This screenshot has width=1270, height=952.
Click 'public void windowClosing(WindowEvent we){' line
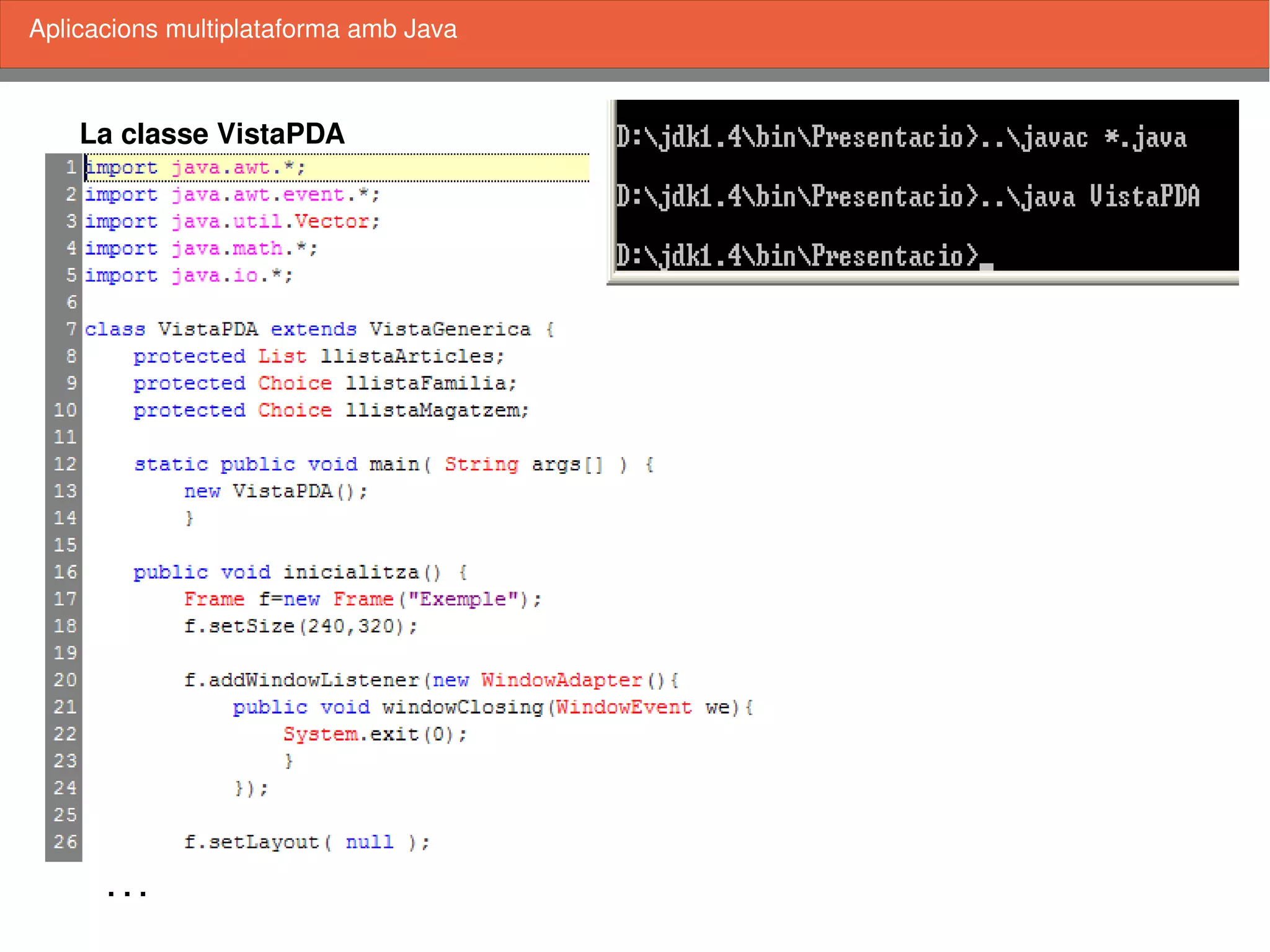coord(494,707)
